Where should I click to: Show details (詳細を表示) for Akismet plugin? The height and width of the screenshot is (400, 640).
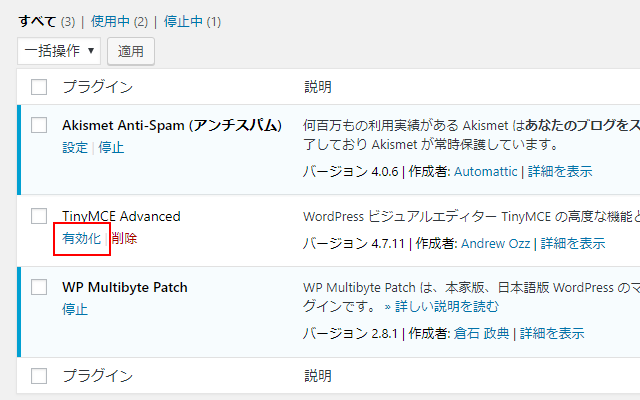[x=559, y=172]
